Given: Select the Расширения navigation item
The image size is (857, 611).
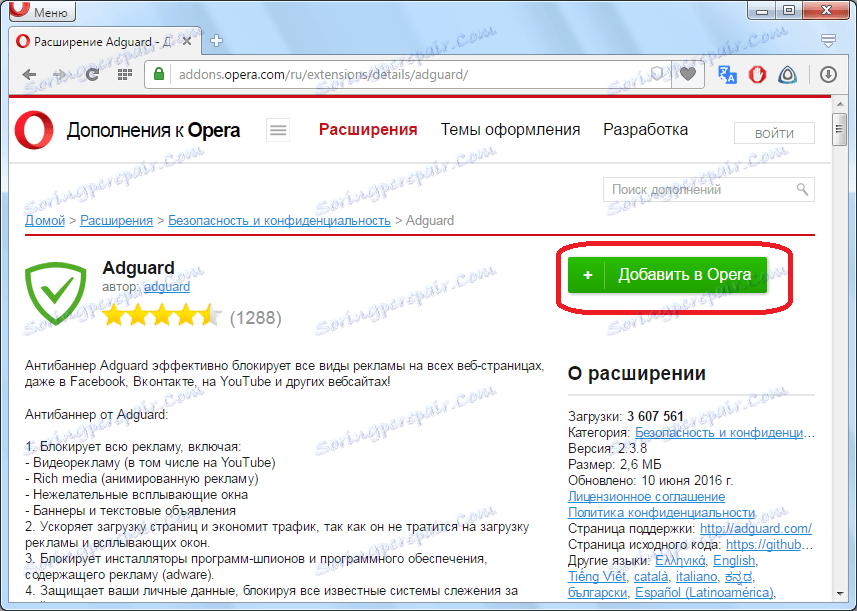Looking at the screenshot, I should click(368, 130).
